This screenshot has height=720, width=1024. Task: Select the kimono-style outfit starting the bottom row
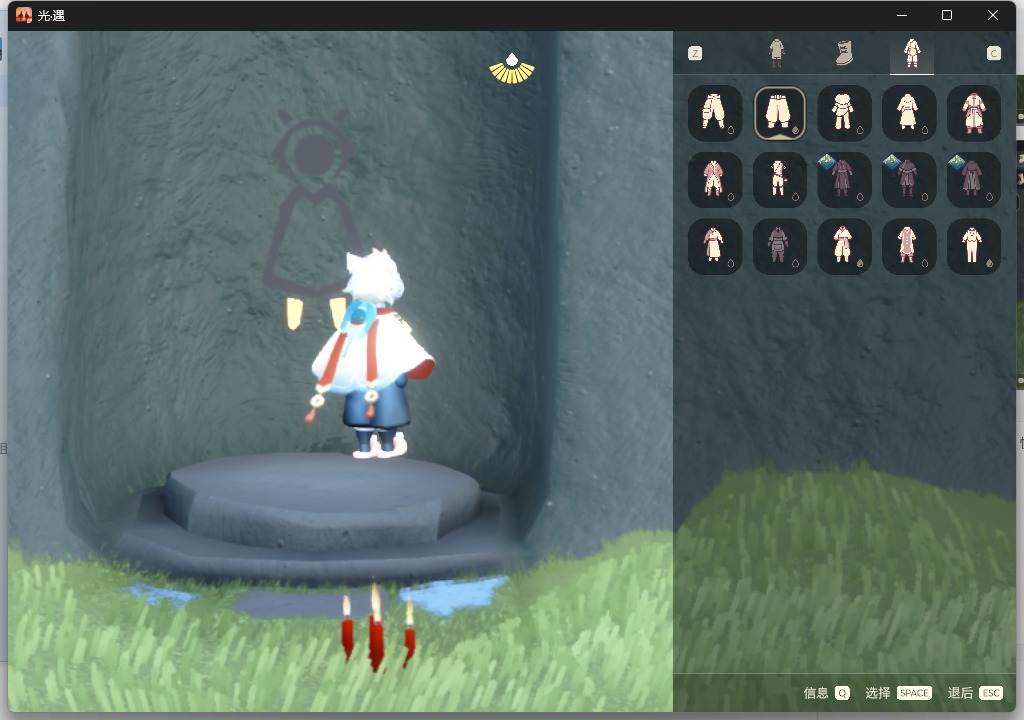coord(714,246)
